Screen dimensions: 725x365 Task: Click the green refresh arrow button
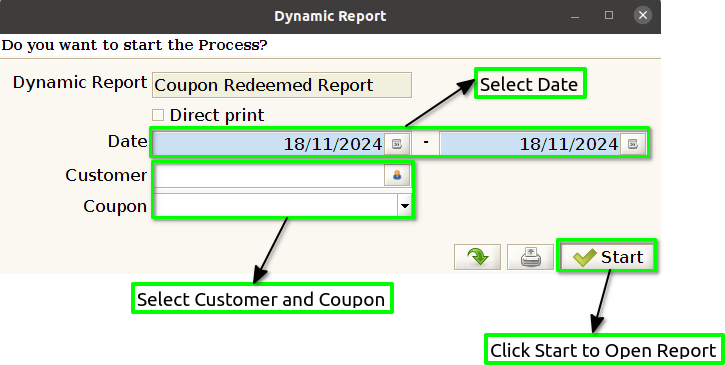point(477,257)
